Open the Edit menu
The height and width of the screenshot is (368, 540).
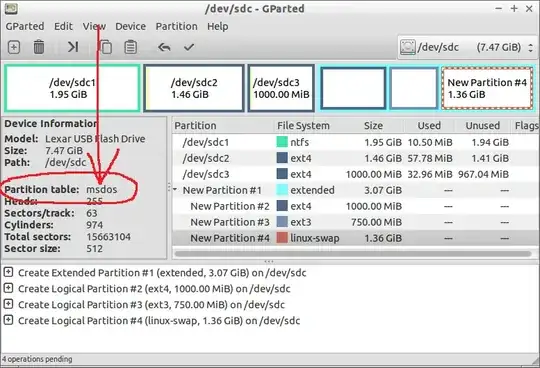pyautogui.click(x=63, y=27)
